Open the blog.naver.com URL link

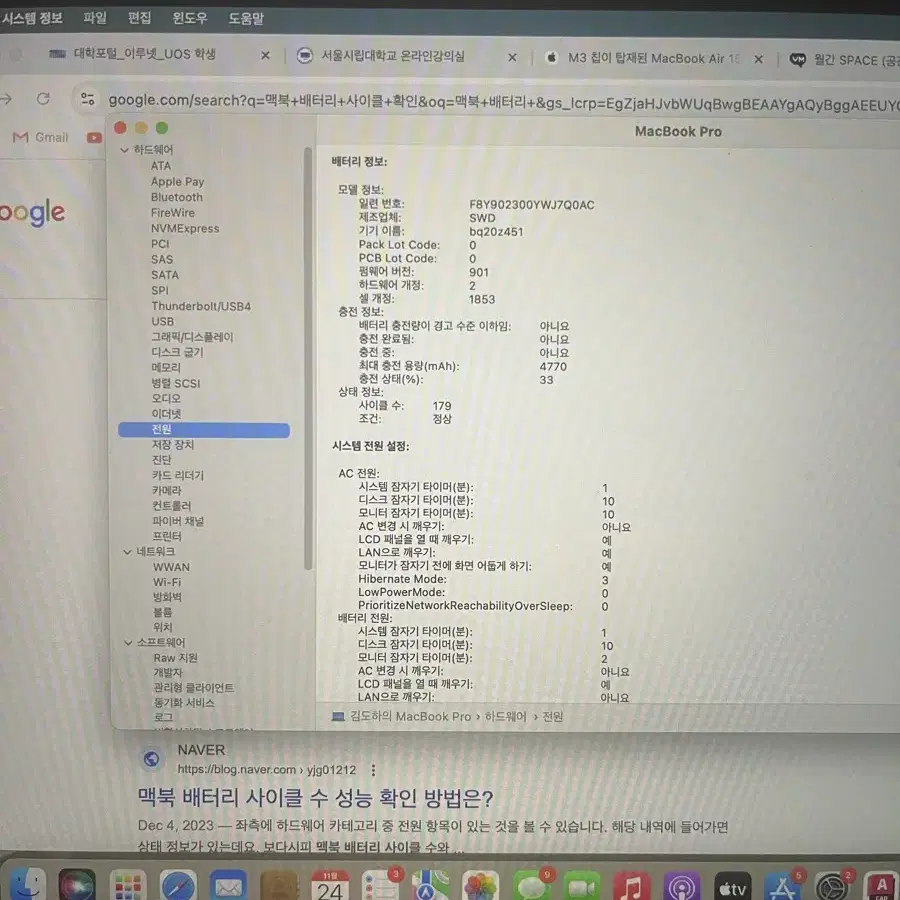coord(266,770)
